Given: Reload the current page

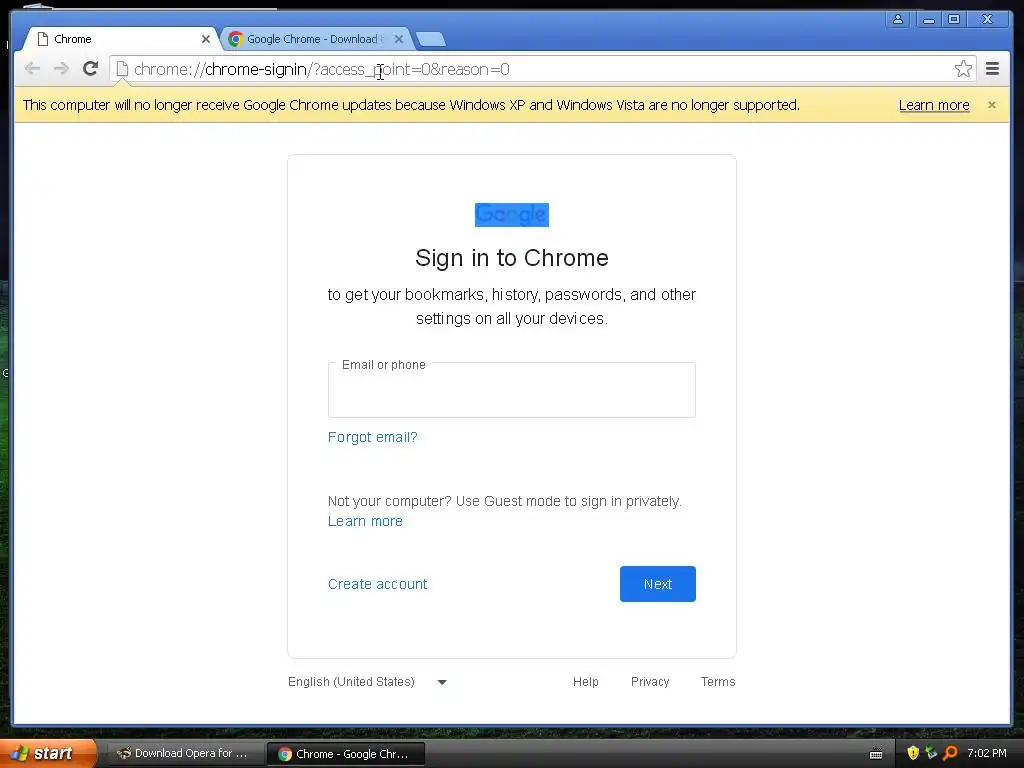Looking at the screenshot, I should [91, 69].
